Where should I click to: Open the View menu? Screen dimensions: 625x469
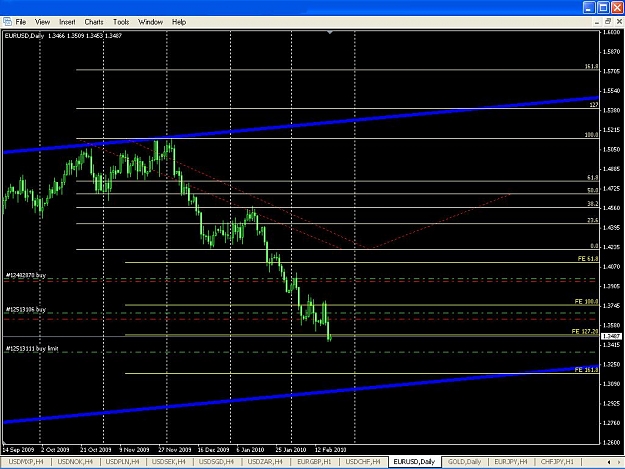tap(42, 22)
